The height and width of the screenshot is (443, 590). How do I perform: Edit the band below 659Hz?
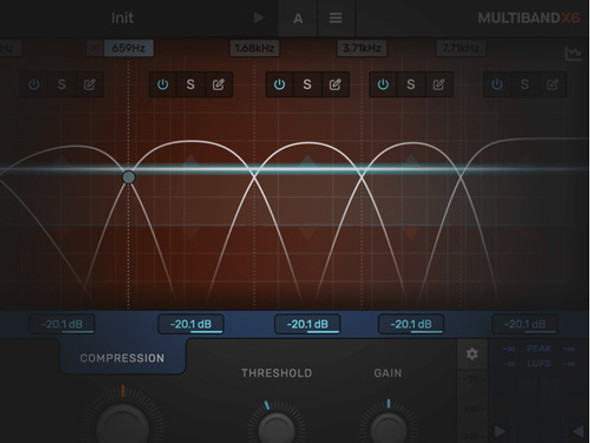90,84
